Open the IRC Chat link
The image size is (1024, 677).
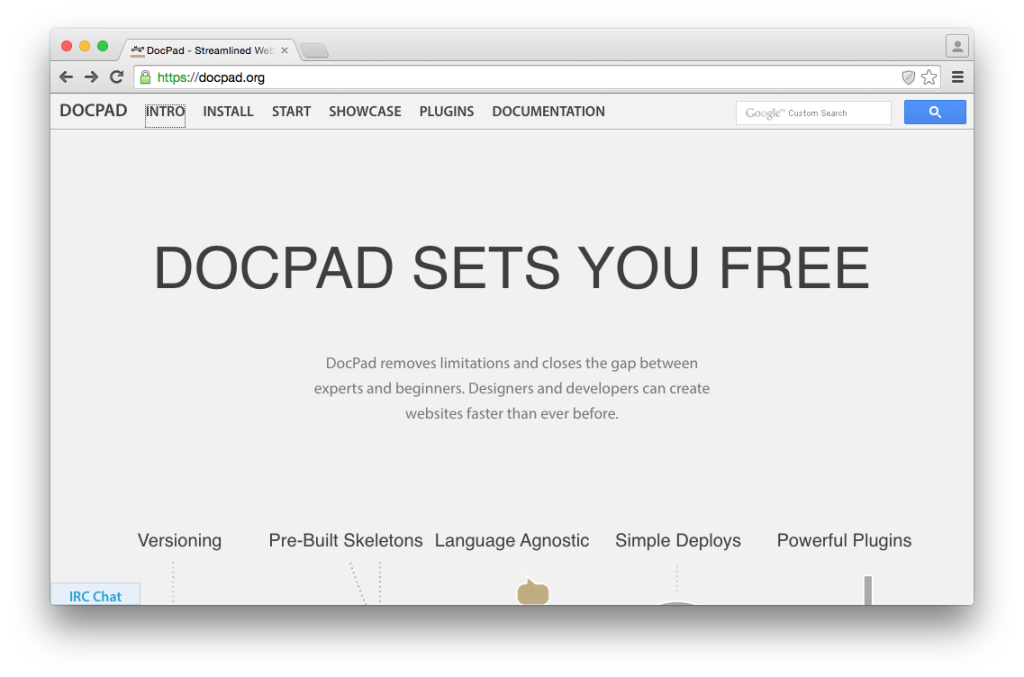point(95,595)
